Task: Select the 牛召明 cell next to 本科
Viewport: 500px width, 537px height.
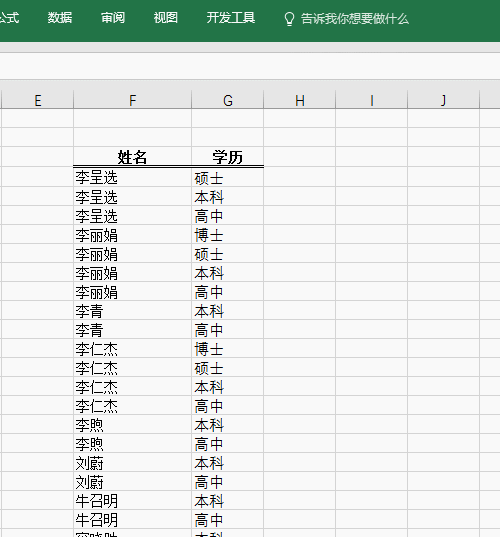Action: tap(133, 501)
